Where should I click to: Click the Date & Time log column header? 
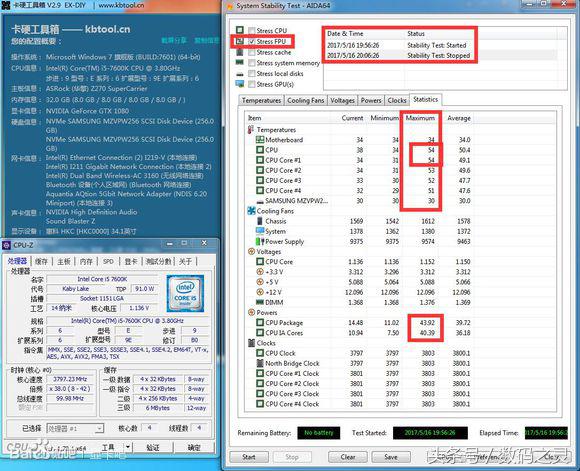coord(365,34)
